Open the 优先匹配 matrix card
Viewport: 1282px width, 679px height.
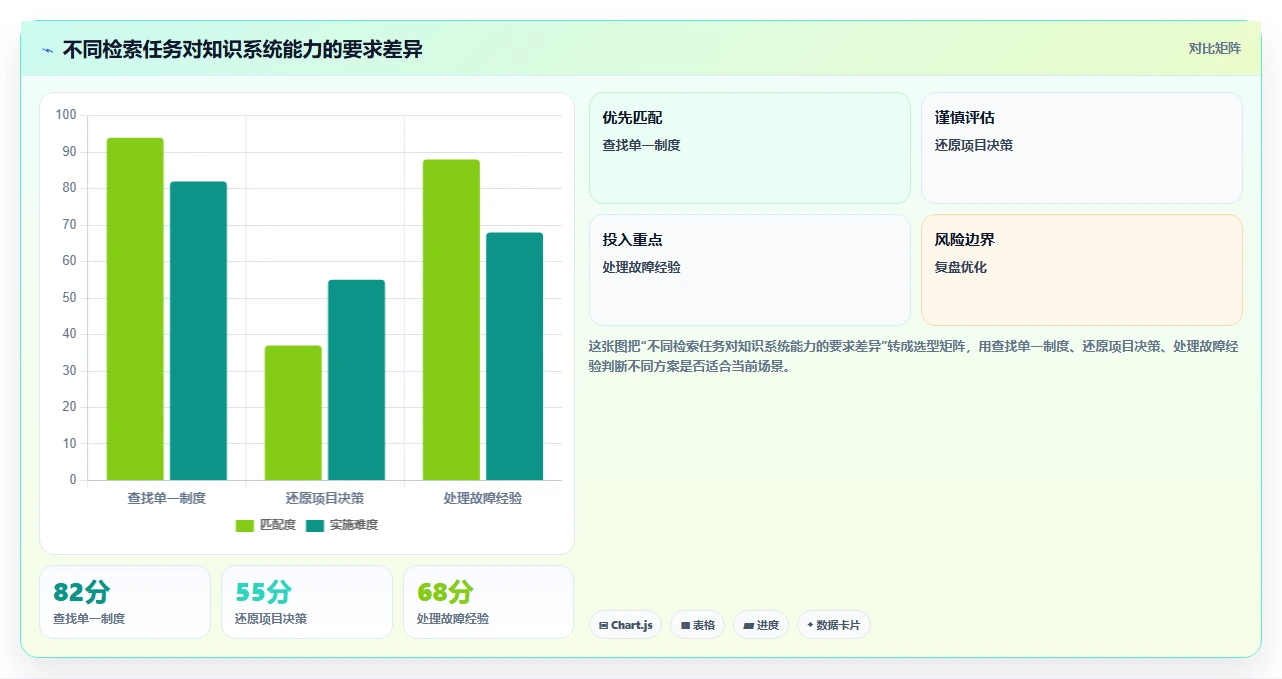750,148
